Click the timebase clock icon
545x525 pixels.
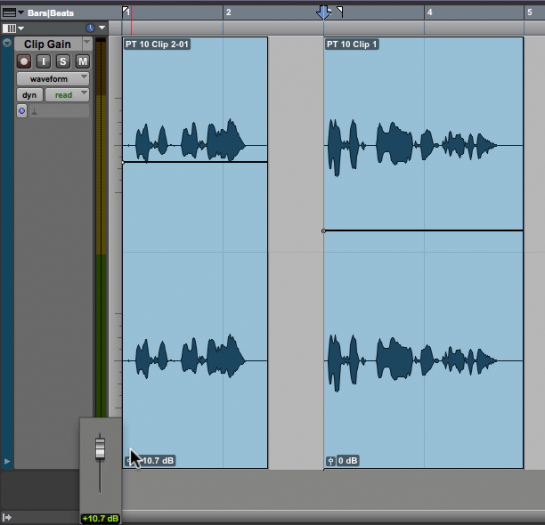pos(90,28)
